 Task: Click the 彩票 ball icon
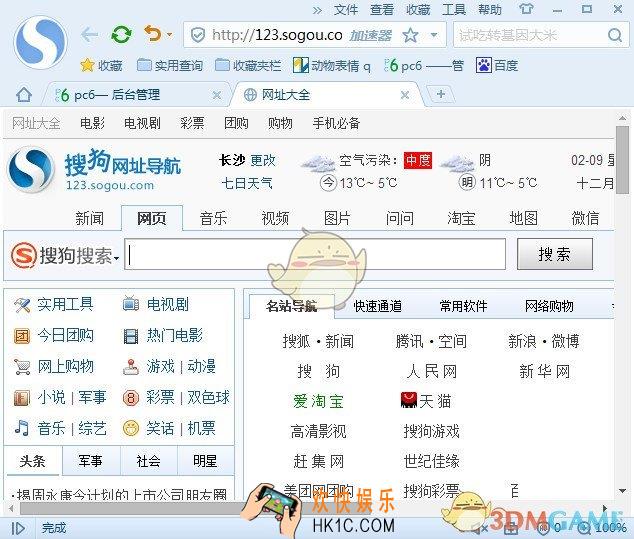131,398
